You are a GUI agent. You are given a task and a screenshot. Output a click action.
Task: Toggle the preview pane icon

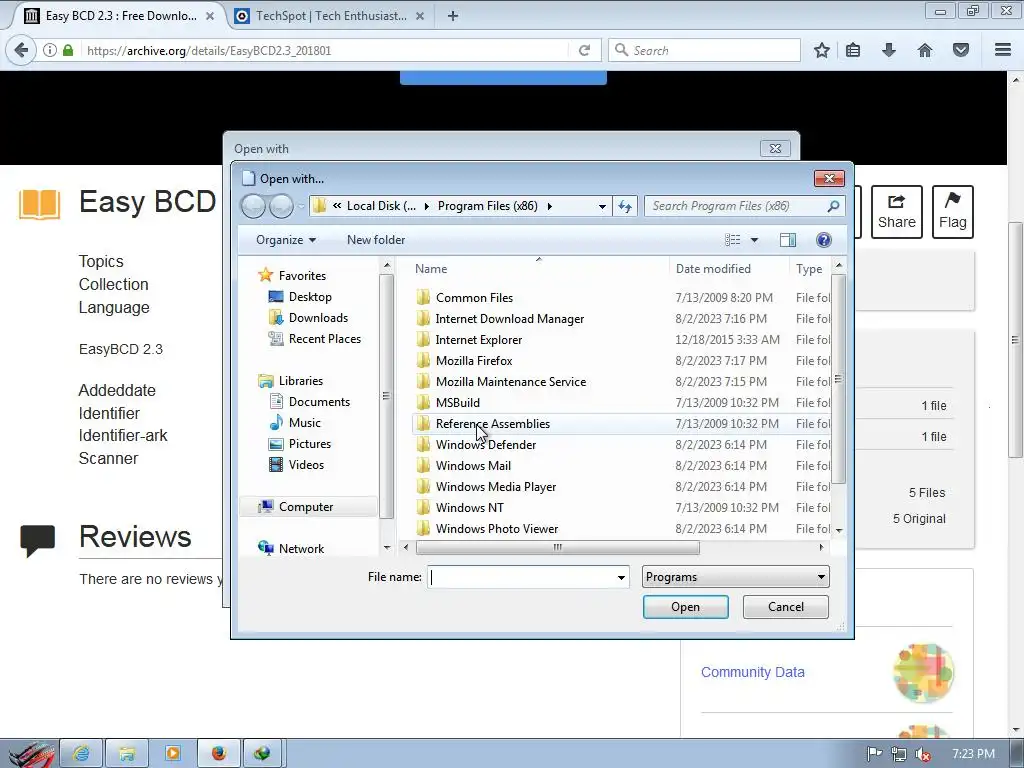pyautogui.click(x=788, y=240)
